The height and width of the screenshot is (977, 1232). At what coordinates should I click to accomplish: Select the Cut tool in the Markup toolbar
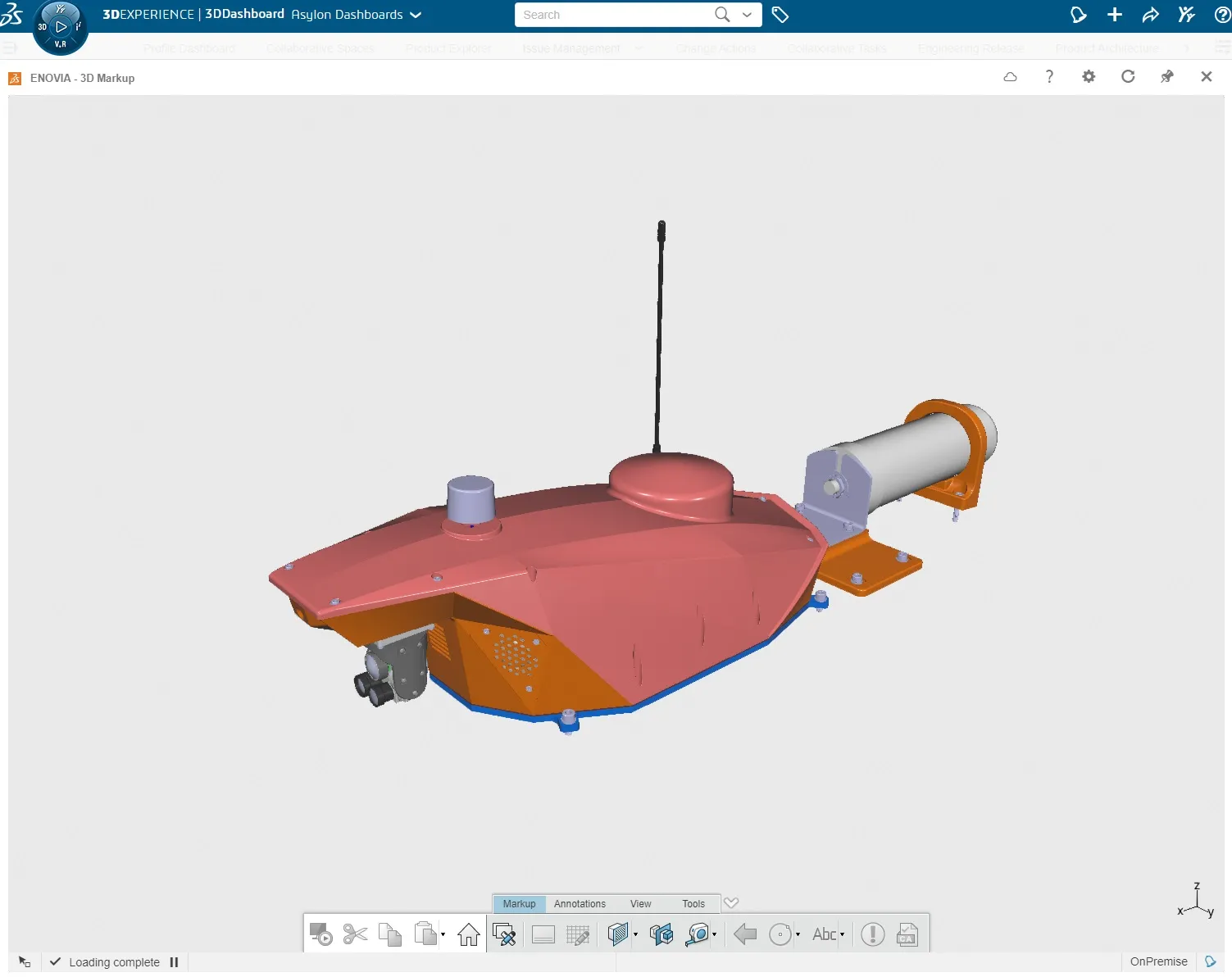pyautogui.click(x=354, y=934)
